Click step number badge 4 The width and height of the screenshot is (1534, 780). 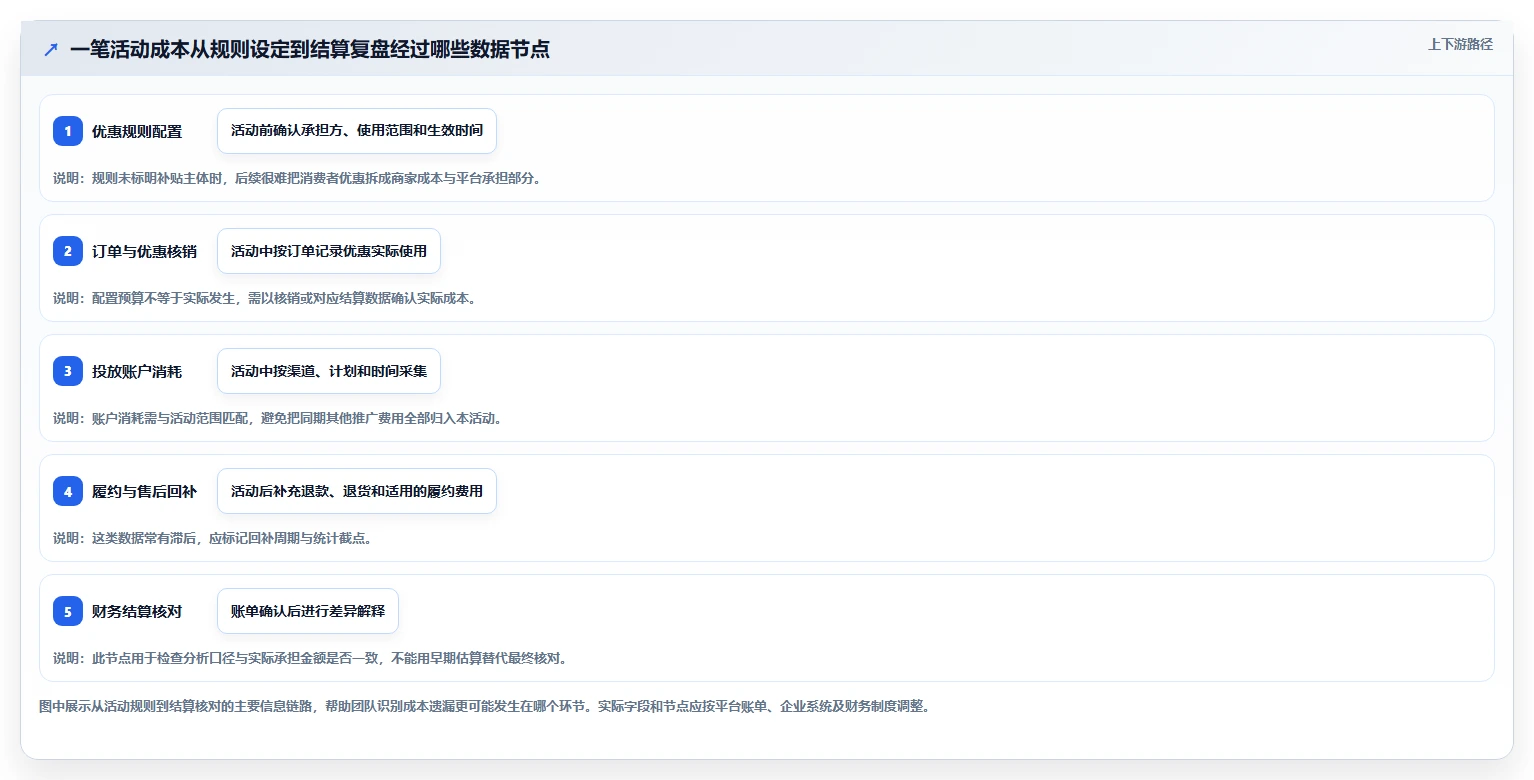pyautogui.click(x=68, y=491)
